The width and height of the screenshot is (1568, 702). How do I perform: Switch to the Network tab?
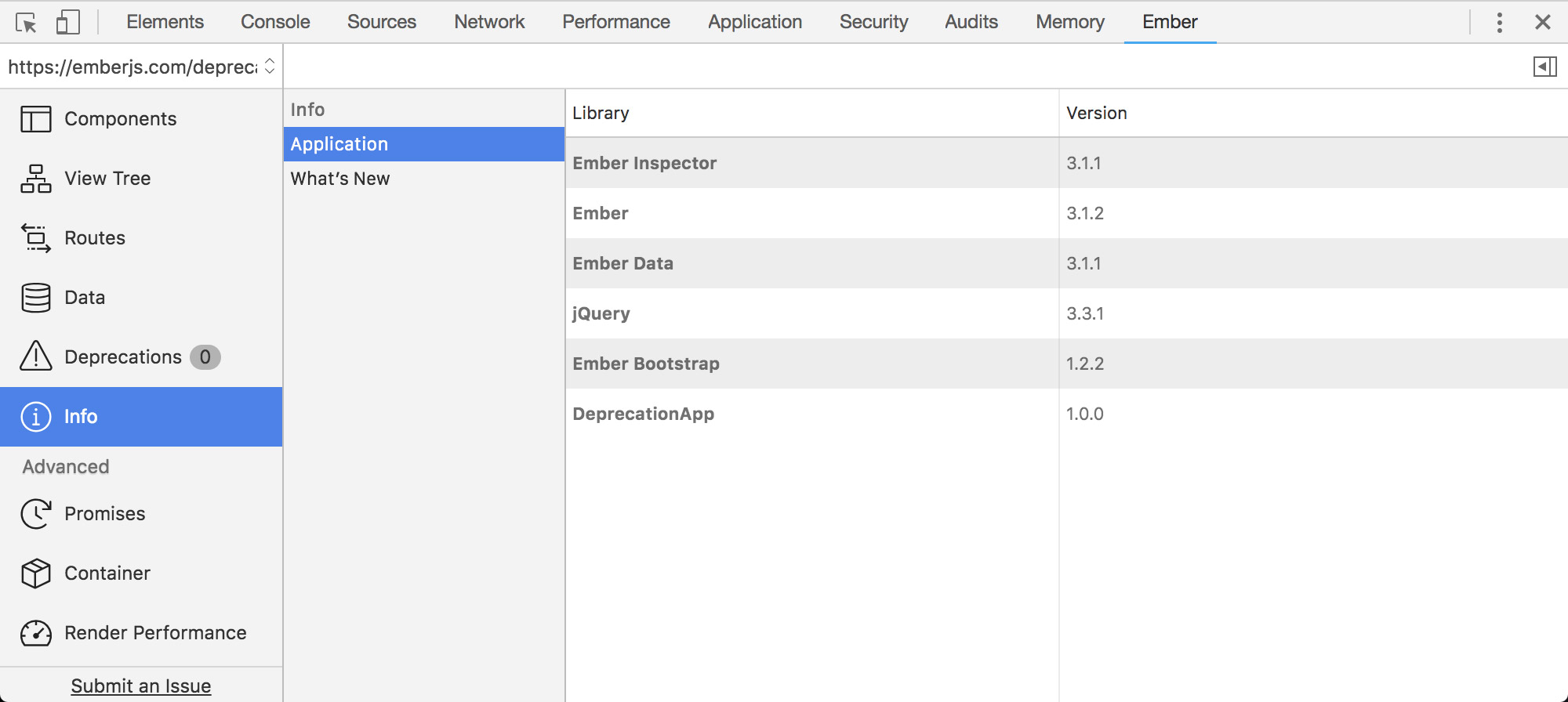pyautogui.click(x=489, y=22)
